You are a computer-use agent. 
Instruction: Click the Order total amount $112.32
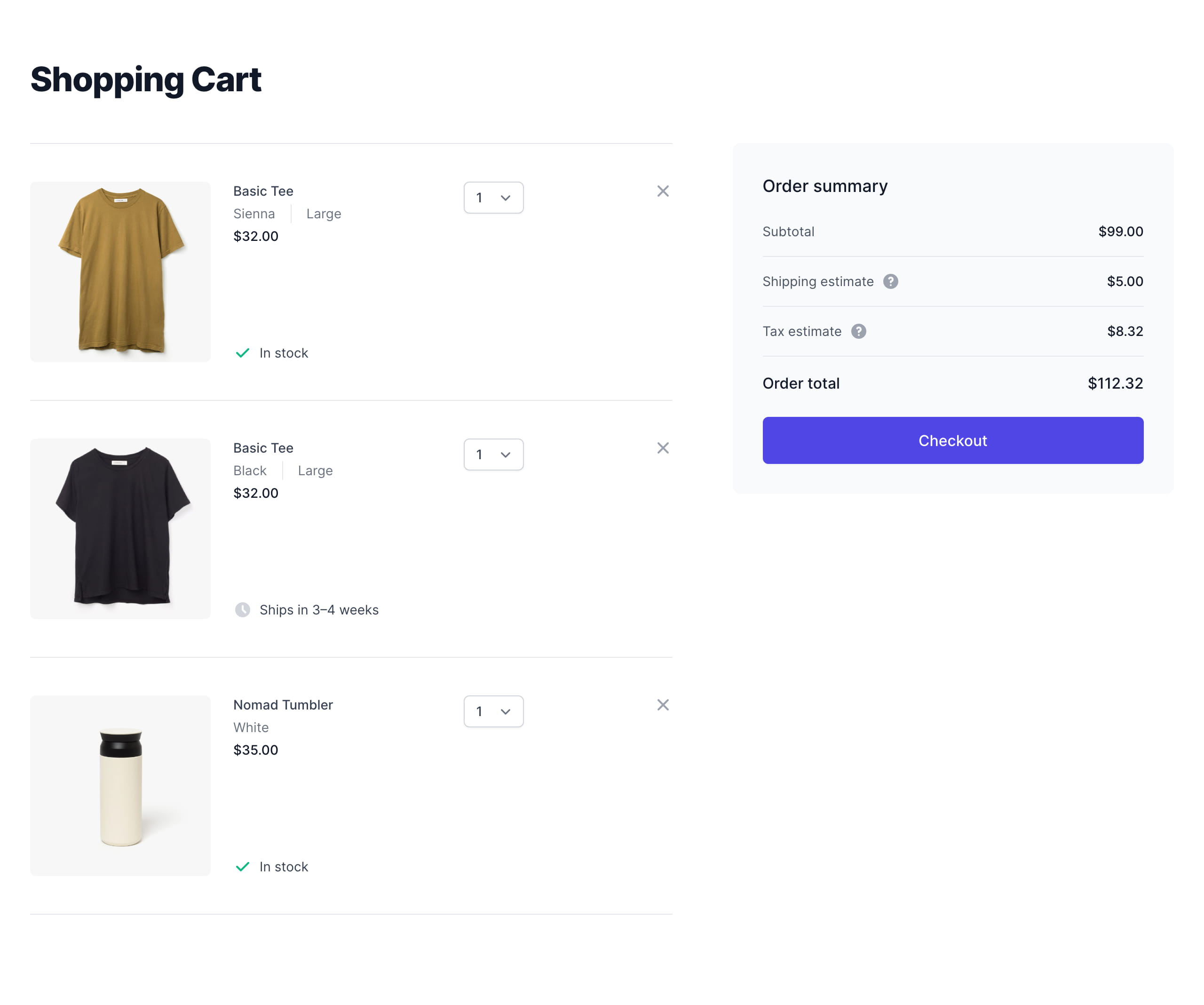1115,383
